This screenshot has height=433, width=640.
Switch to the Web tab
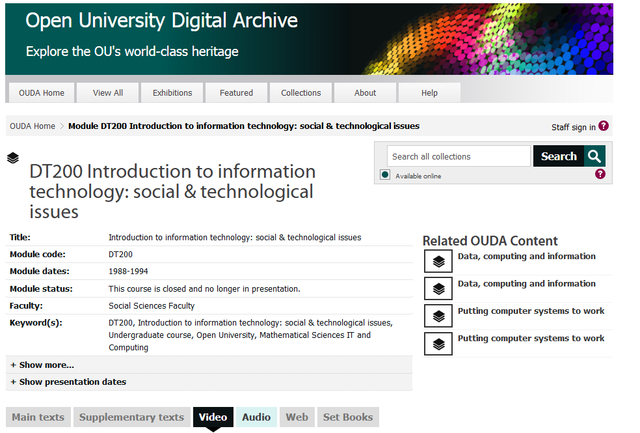(x=297, y=417)
